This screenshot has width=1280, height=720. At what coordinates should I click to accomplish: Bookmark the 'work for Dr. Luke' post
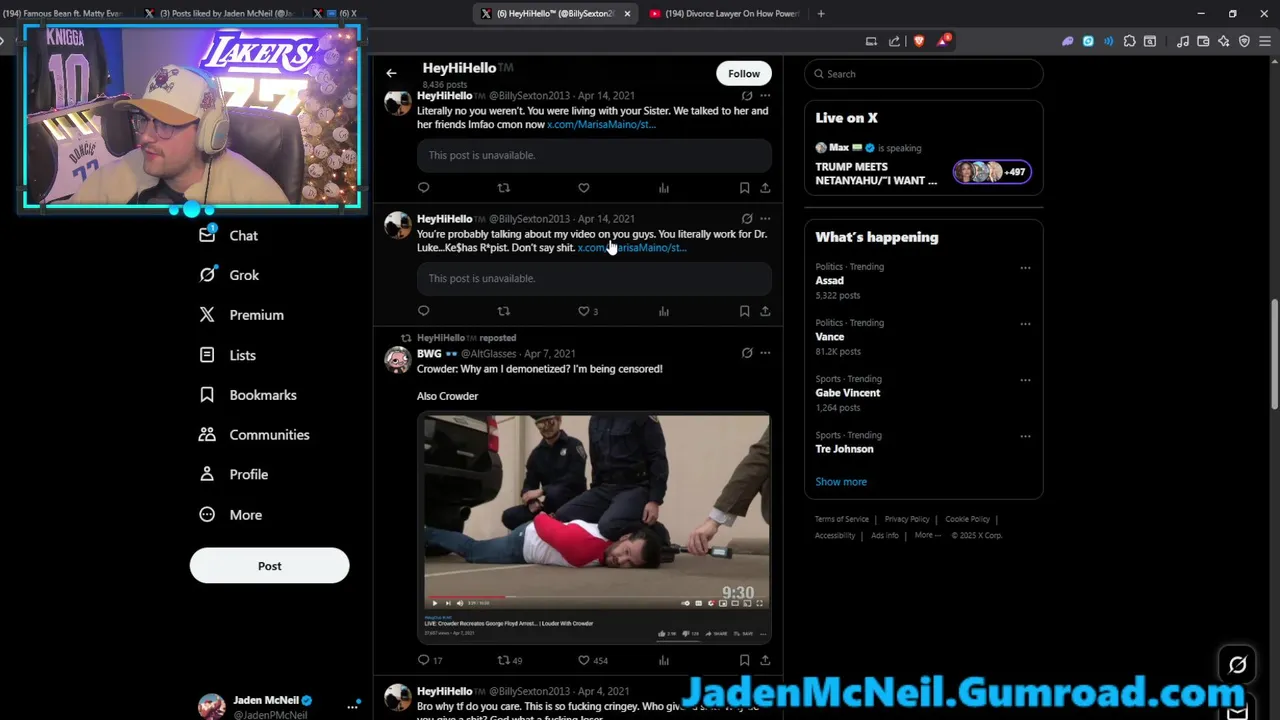744,311
